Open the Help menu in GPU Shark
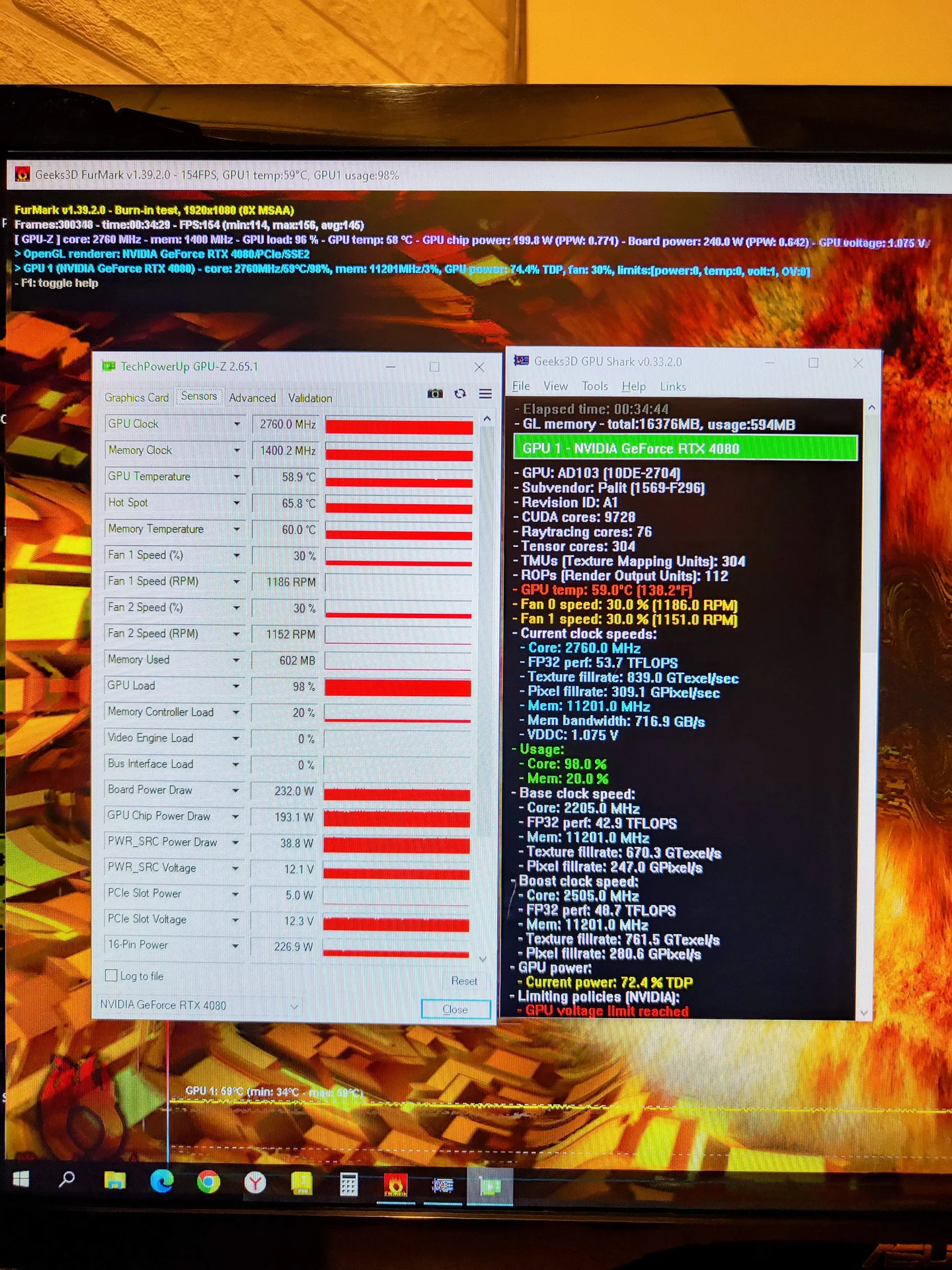This screenshot has width=952, height=1270. point(633,386)
